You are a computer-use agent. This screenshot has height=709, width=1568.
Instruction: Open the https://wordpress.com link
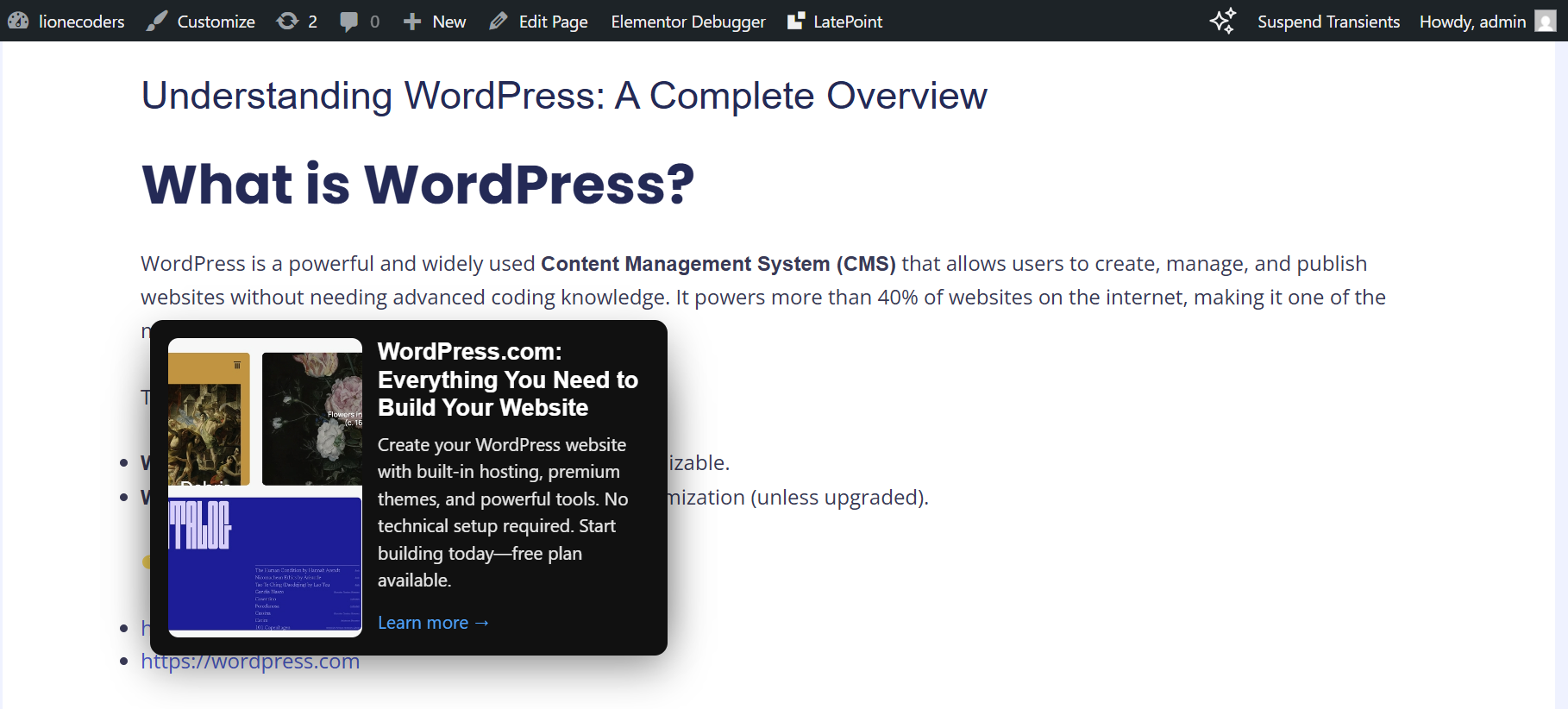pos(250,662)
